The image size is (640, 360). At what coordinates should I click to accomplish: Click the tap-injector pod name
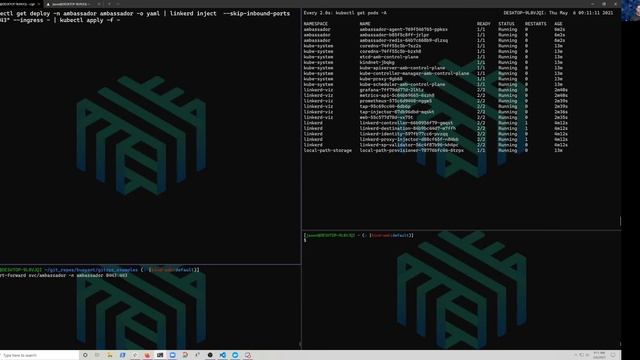(x=397, y=112)
